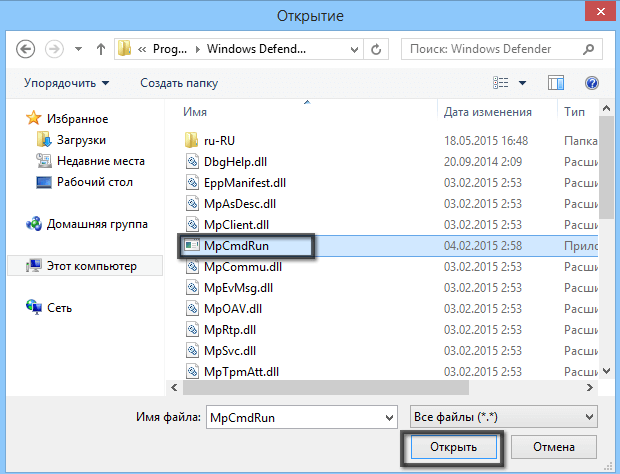
Task: Select Этот компьютер in sidebar
Action: [x=85, y=266]
